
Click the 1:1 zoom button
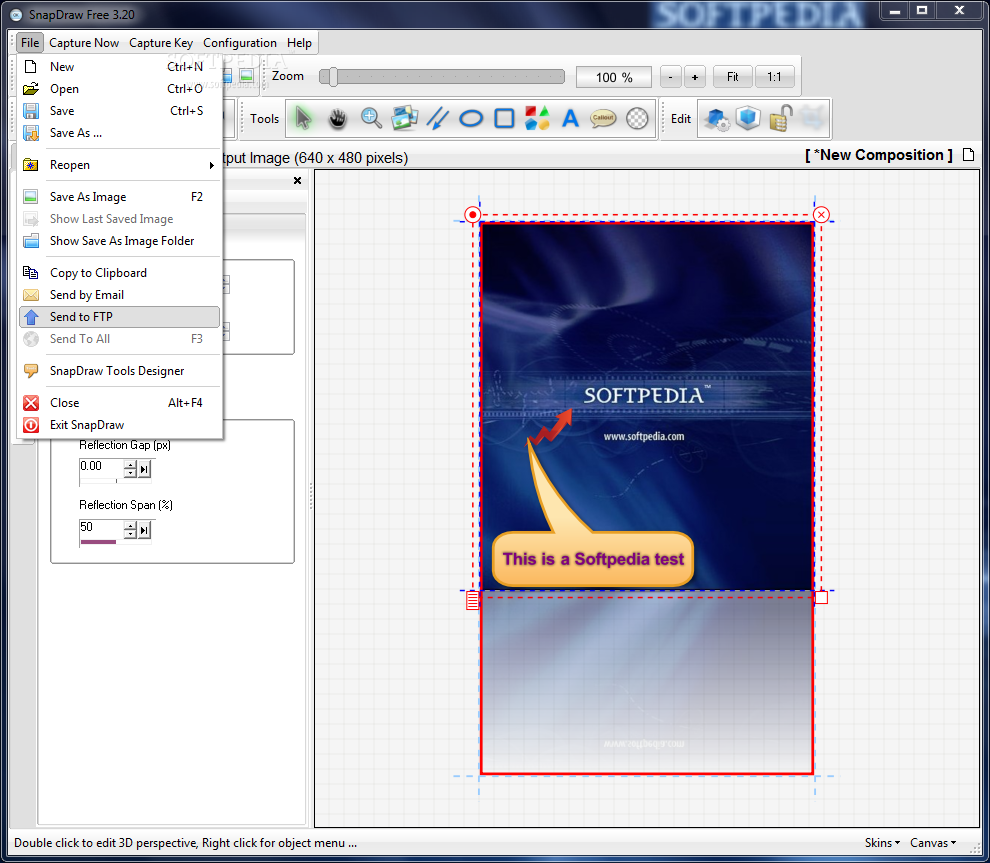pyautogui.click(x=774, y=77)
